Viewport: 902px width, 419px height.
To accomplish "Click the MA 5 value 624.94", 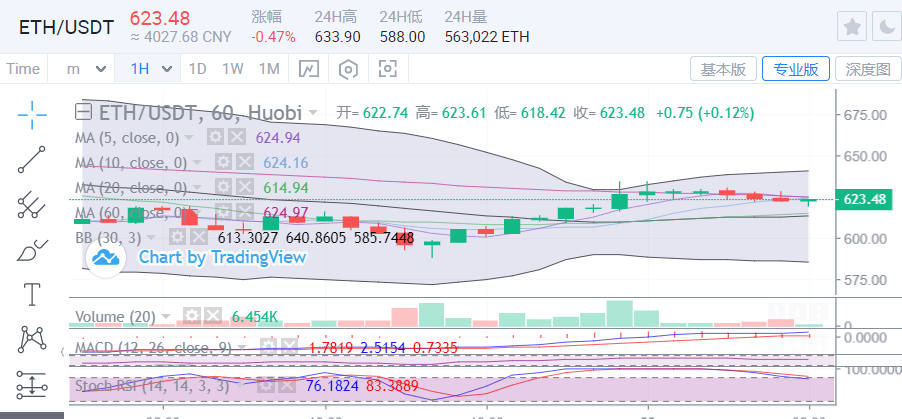I will click(278, 138).
